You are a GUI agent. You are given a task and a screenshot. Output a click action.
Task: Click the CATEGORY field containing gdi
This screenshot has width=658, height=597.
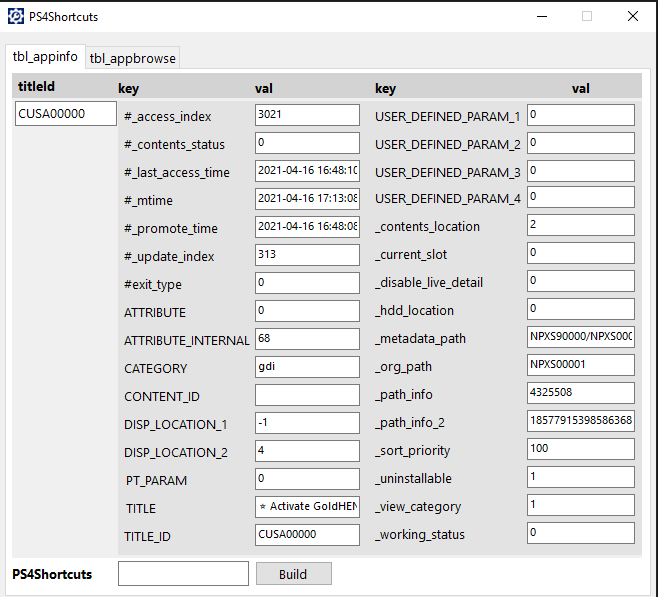point(307,367)
